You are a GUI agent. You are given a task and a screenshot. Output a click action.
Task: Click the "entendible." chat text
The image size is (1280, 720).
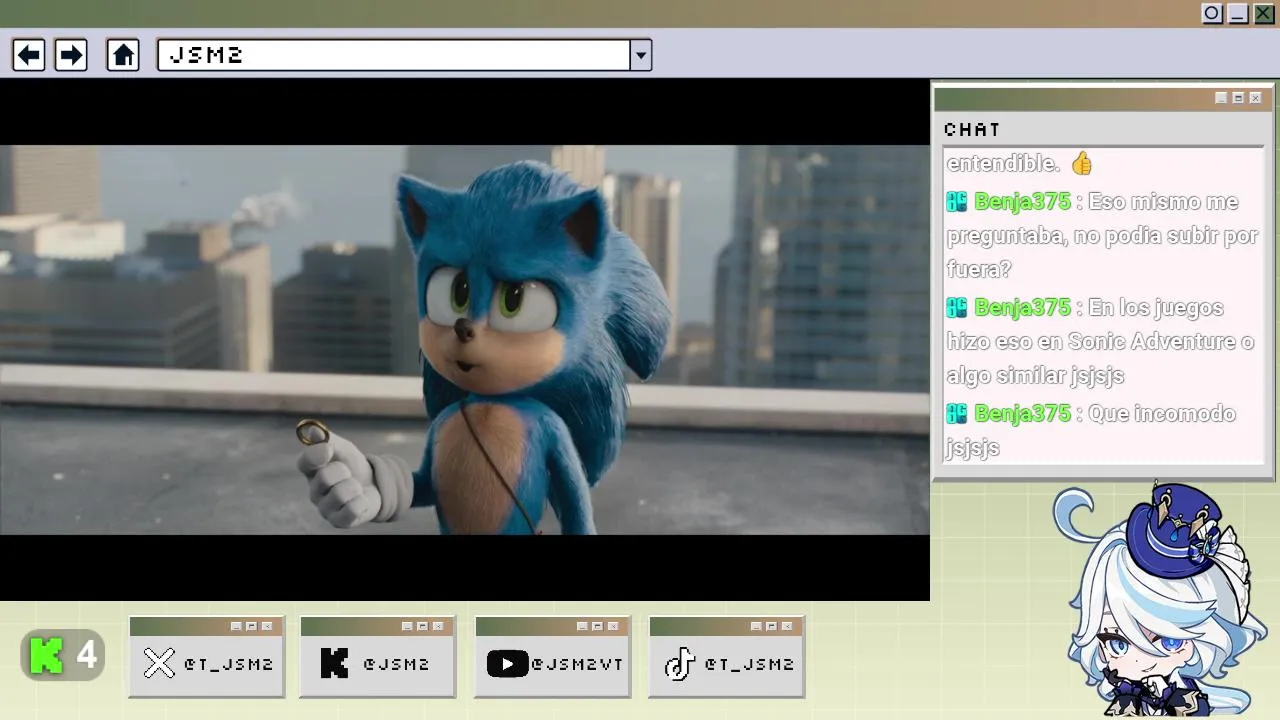pos(1003,163)
